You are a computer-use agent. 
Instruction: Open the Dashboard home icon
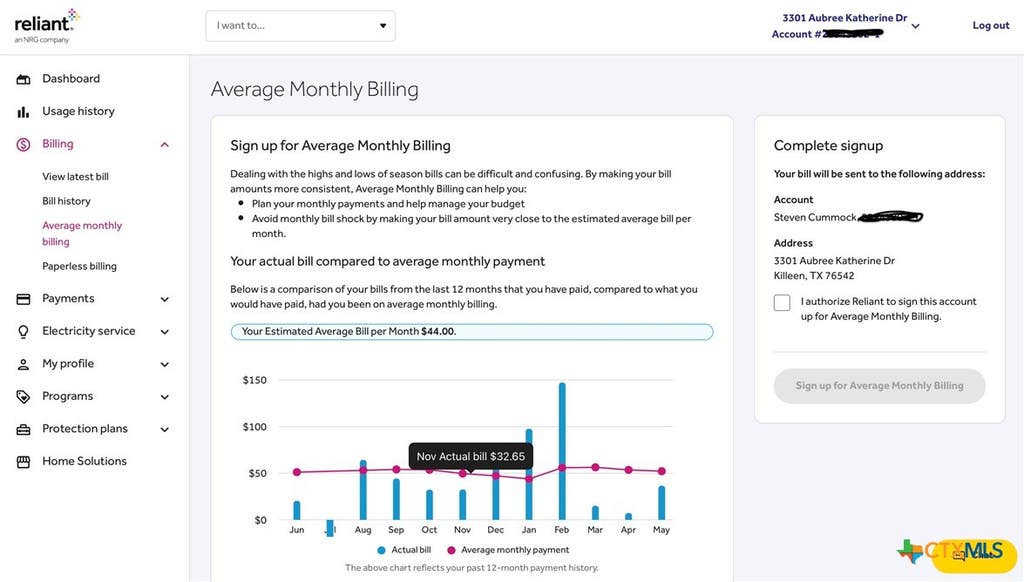click(x=24, y=79)
